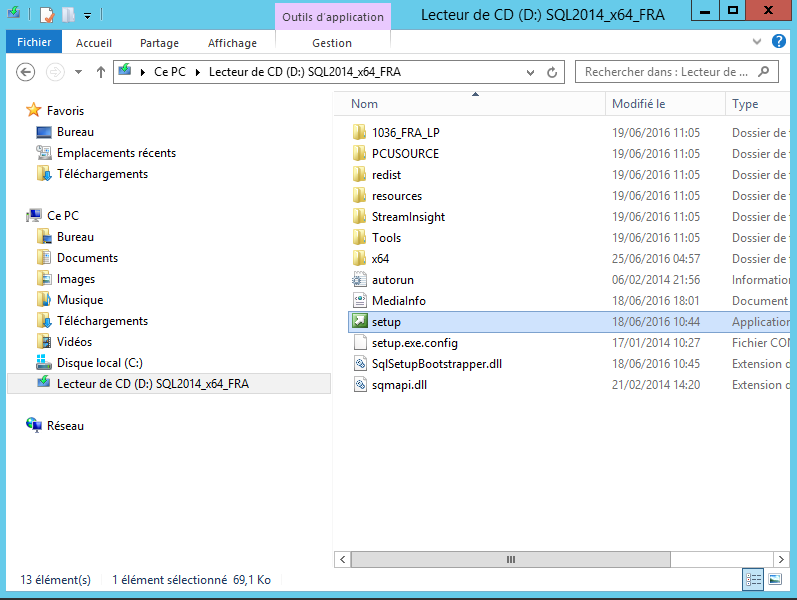Click the New folder quick access icon

point(68,15)
